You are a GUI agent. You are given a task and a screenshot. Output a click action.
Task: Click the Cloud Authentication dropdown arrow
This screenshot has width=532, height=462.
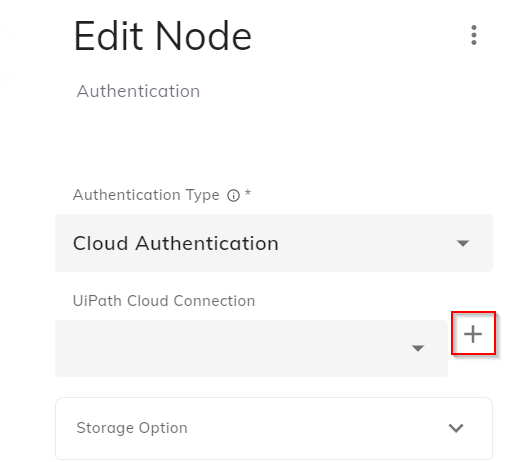tap(463, 243)
